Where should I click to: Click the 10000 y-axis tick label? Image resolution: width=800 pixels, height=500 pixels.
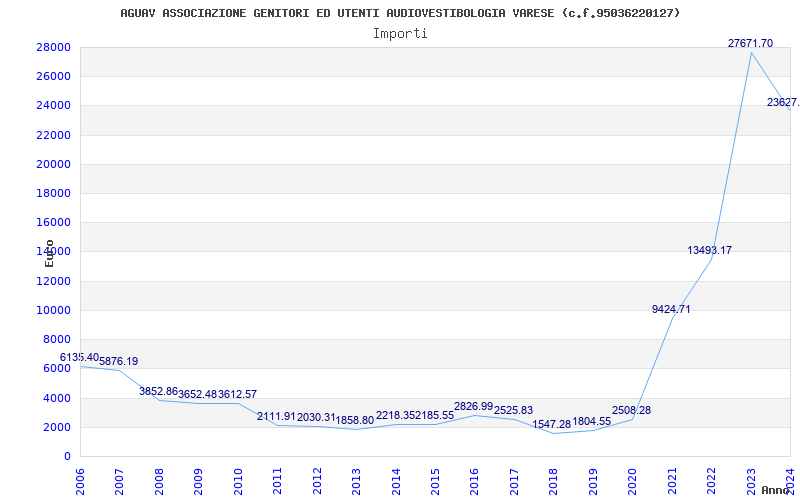click(x=53, y=310)
